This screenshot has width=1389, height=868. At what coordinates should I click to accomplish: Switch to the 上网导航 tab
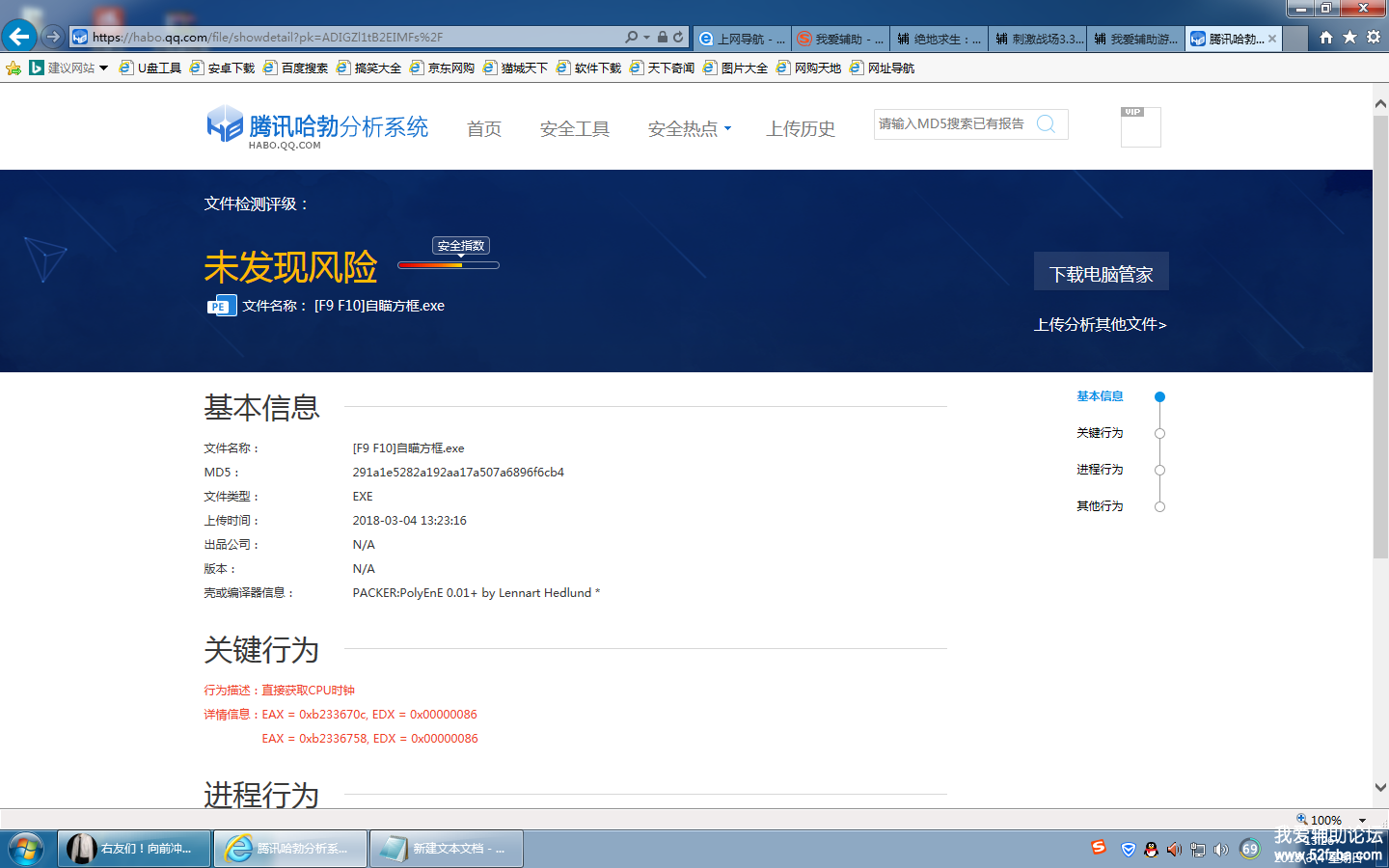pos(742,39)
